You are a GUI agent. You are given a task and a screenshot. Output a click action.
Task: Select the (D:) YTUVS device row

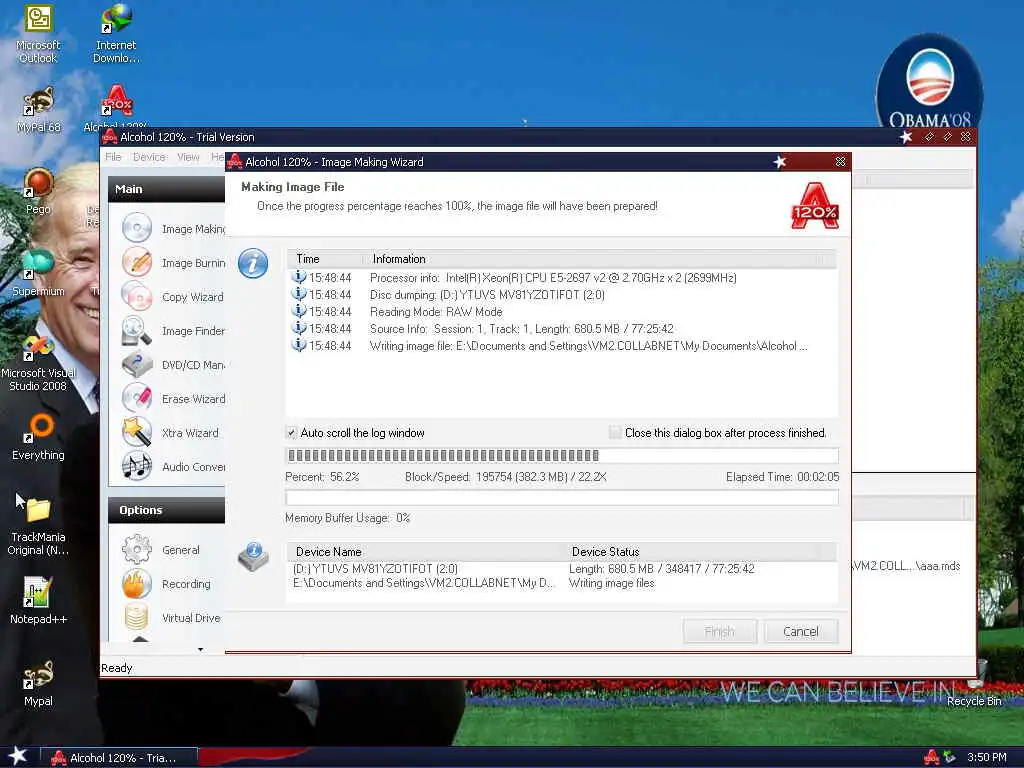(562, 569)
